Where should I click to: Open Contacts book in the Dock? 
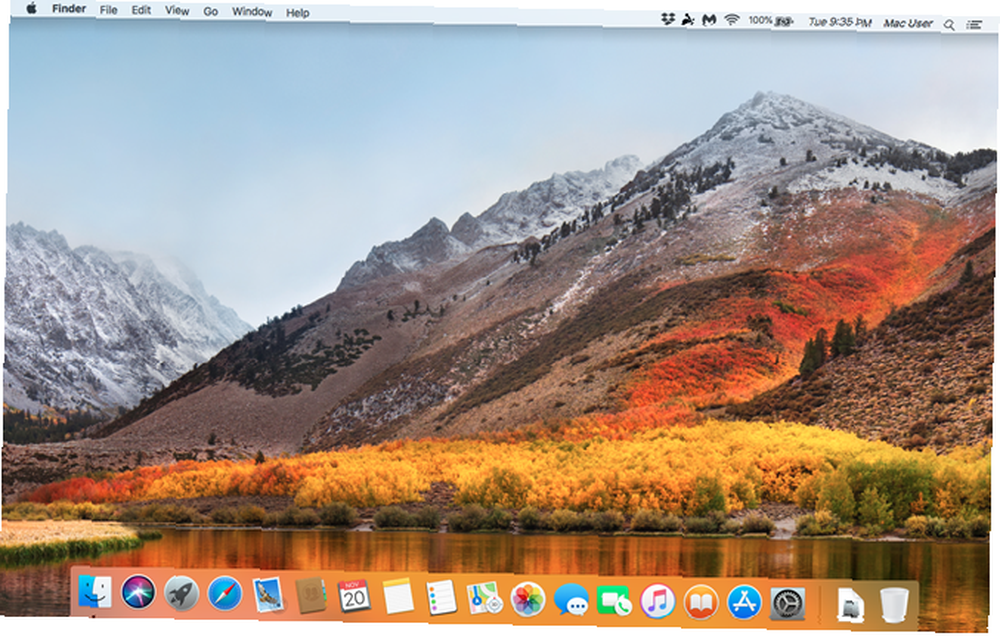[x=311, y=596]
